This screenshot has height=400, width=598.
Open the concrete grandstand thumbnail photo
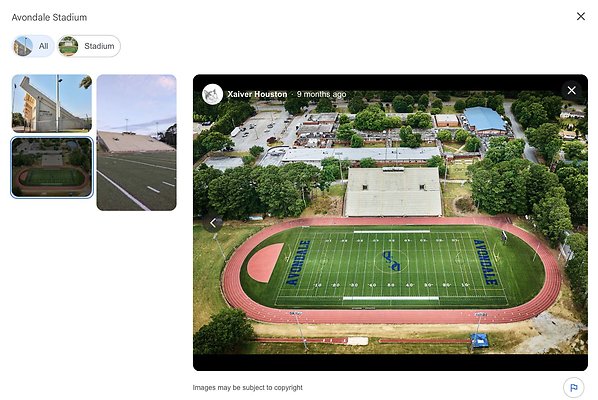click(52, 103)
